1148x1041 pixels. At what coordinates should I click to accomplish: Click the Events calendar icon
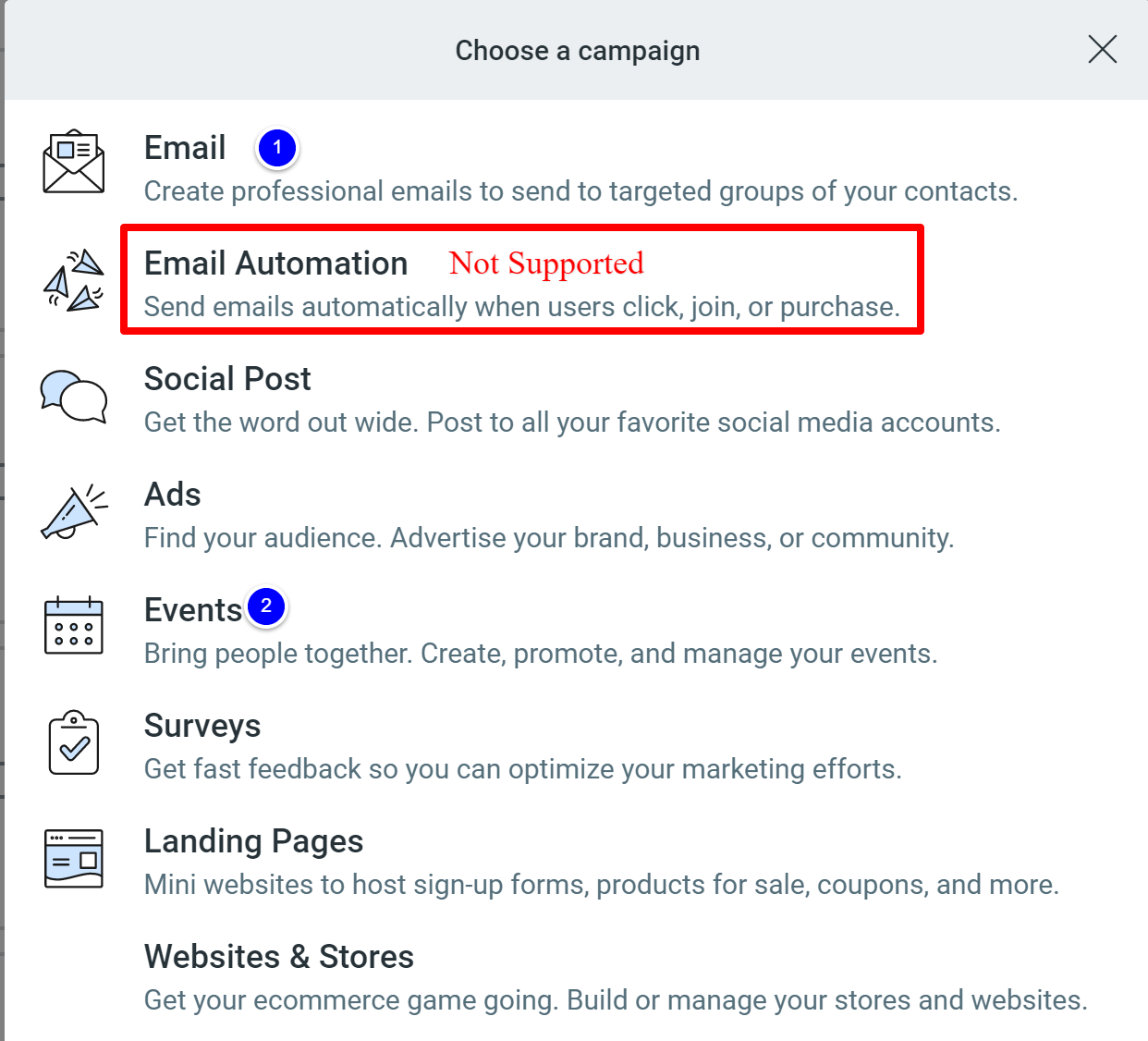(x=74, y=625)
